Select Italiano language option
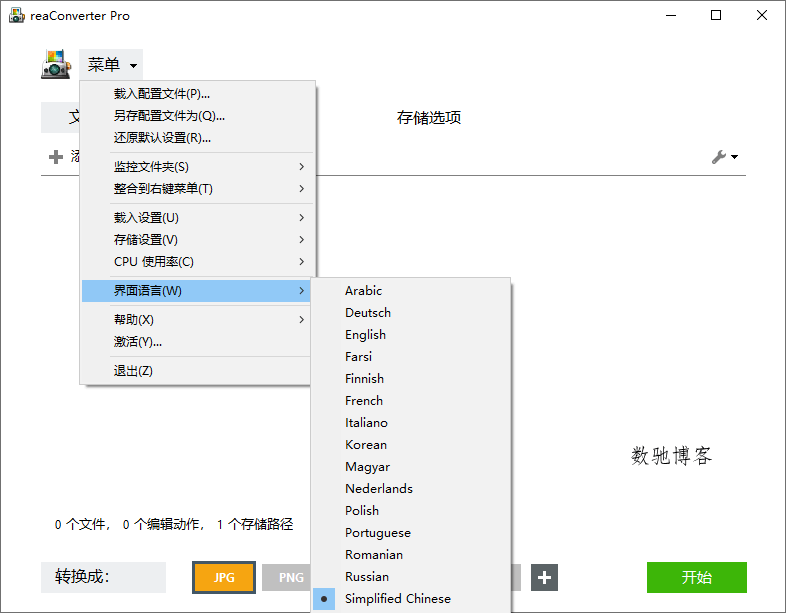 point(411,423)
